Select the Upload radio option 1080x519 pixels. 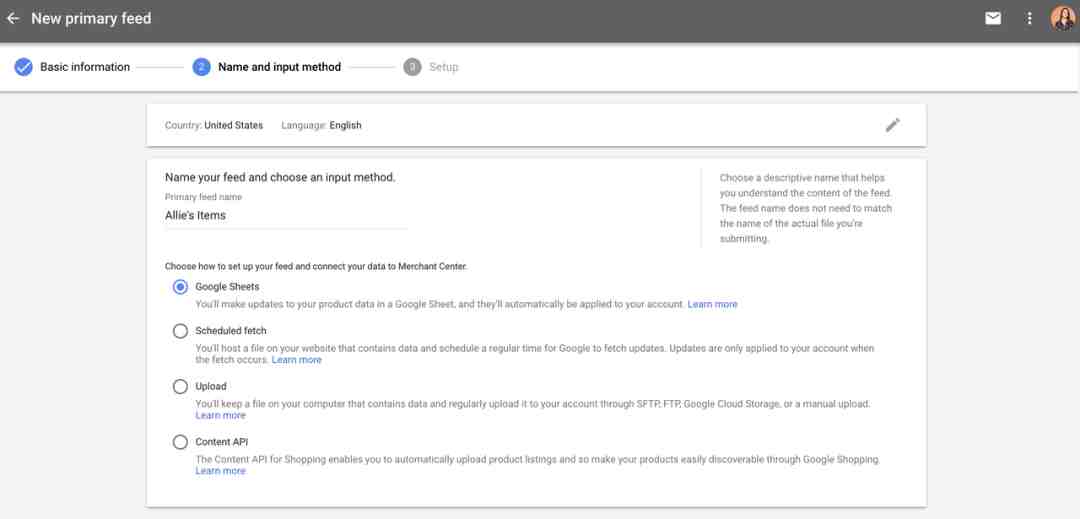pos(180,387)
